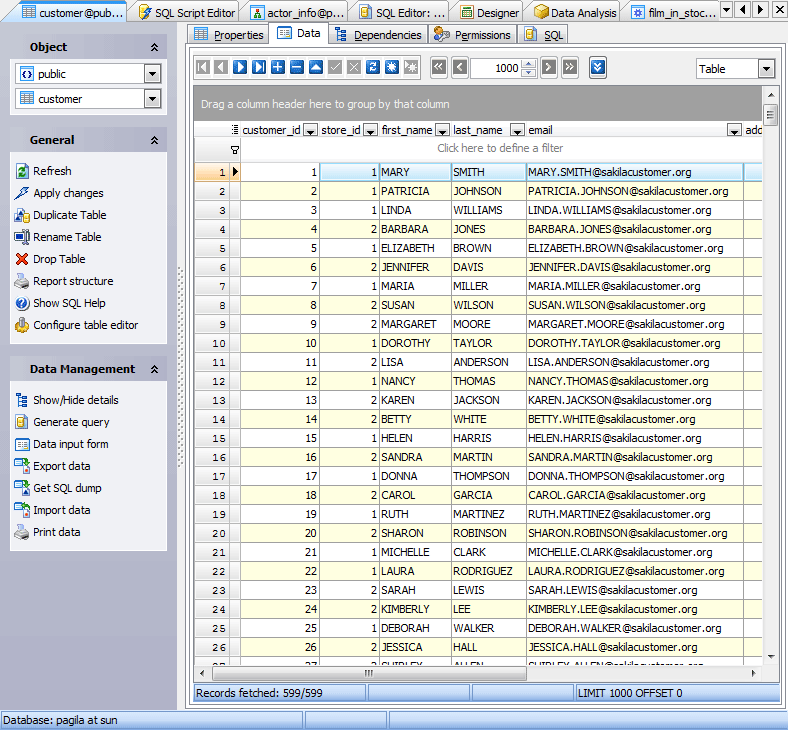
Task: Save bookmark star button
Action: (x=392, y=67)
